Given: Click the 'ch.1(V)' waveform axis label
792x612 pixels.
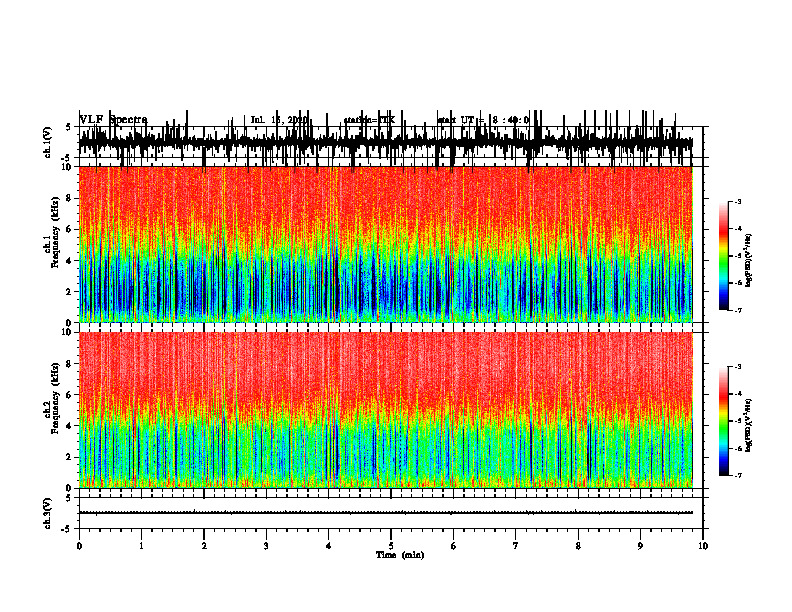Looking at the screenshot, I should (47, 142).
